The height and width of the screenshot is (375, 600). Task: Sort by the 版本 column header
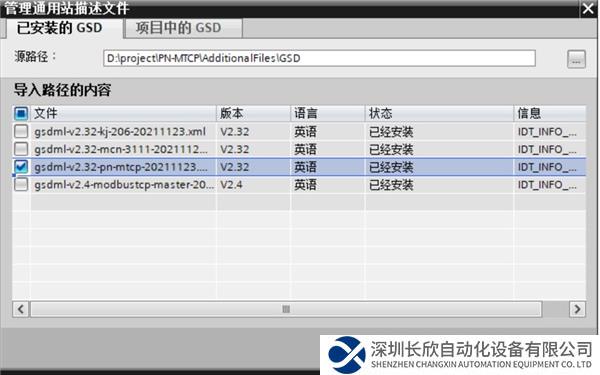(253, 113)
